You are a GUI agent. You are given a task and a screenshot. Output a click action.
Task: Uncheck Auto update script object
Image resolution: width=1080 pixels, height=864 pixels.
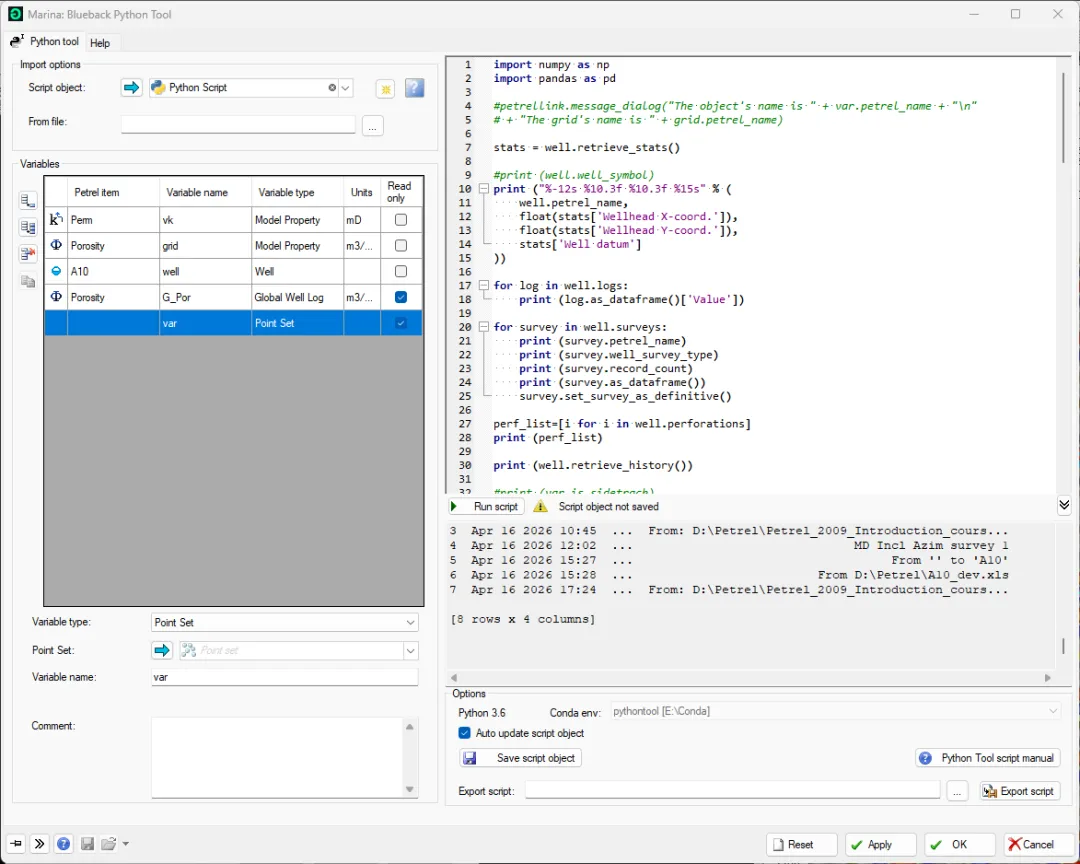click(465, 733)
